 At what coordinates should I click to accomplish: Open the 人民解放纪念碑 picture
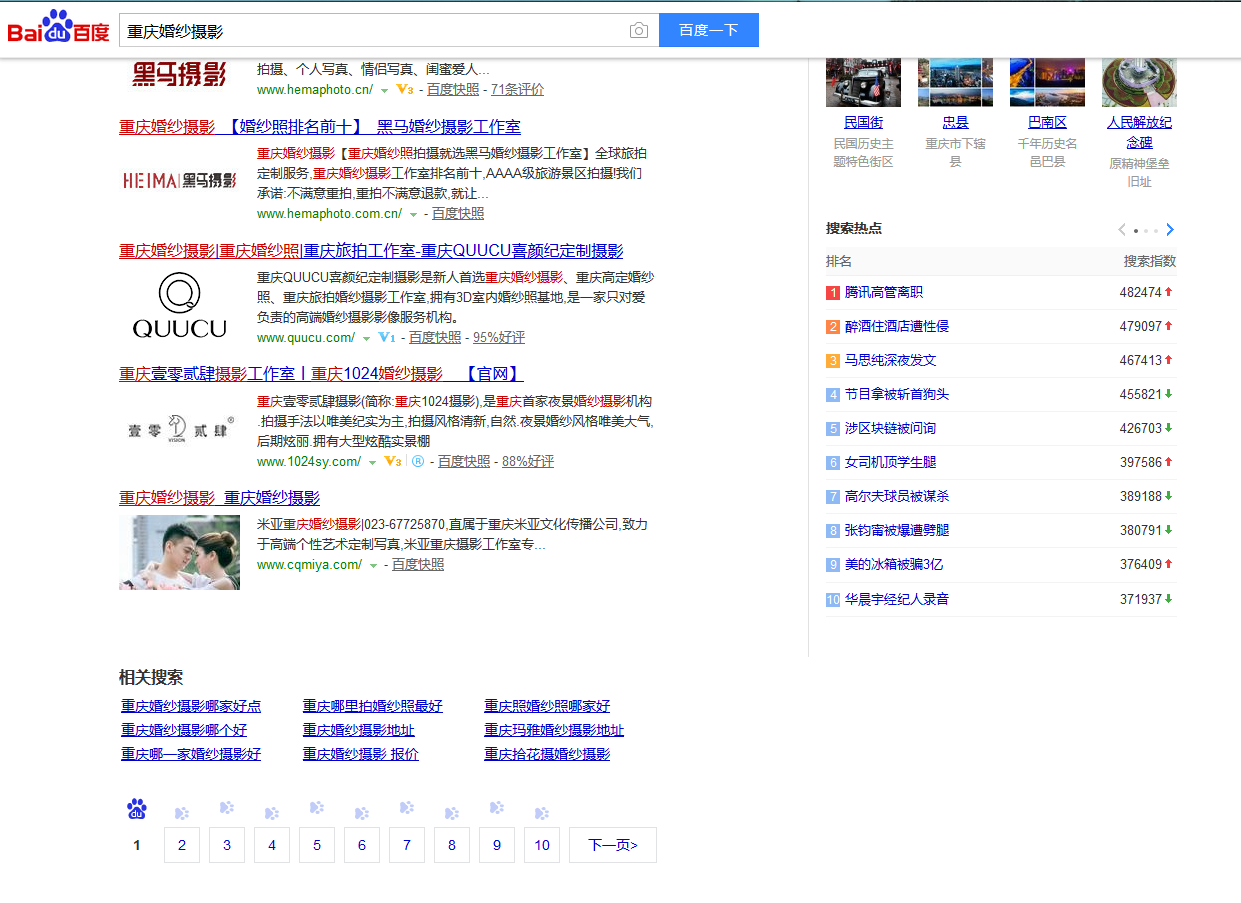point(1139,82)
